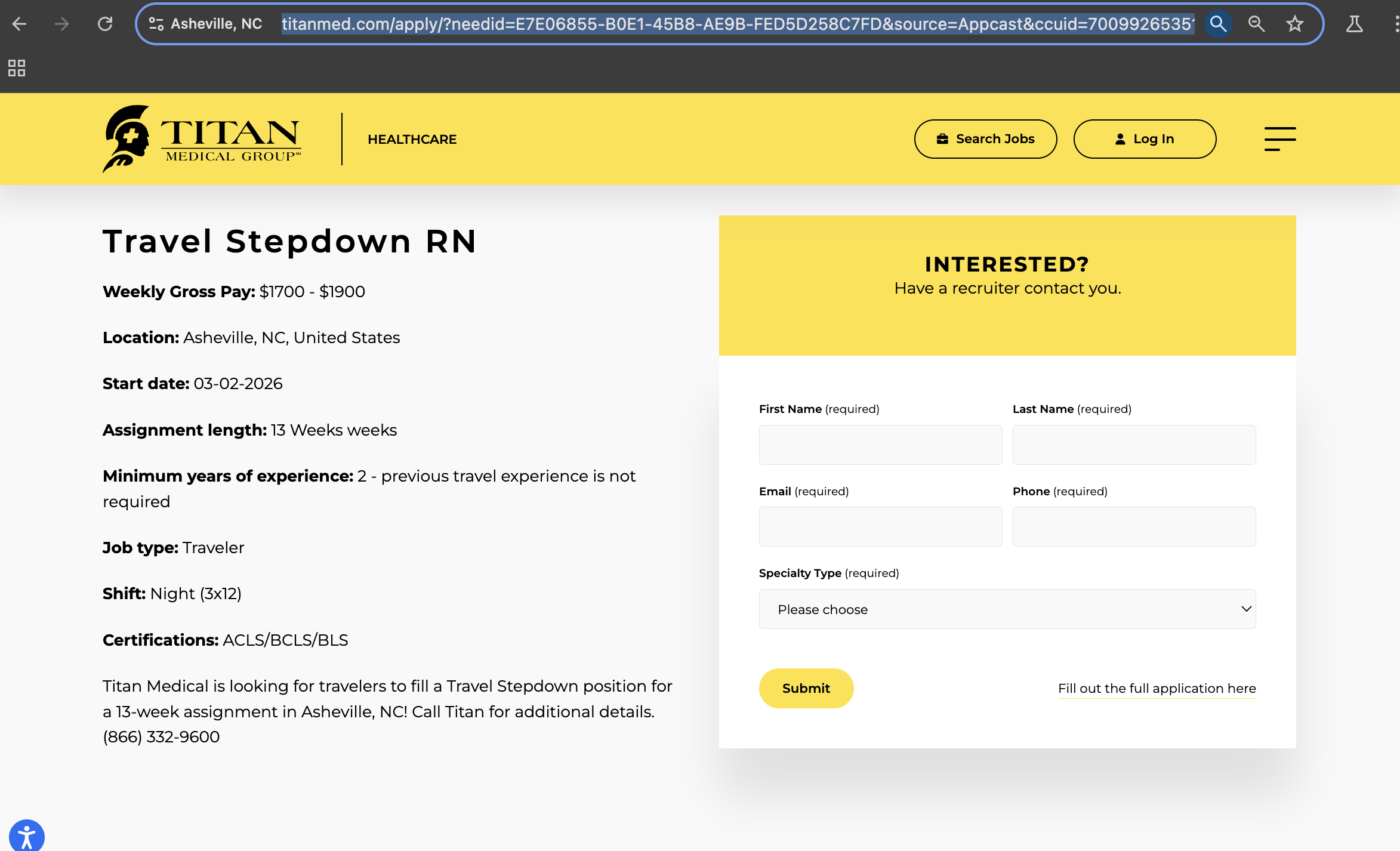Focus the First Name input field
Image resolution: width=1400 pixels, height=851 pixels.
point(880,445)
